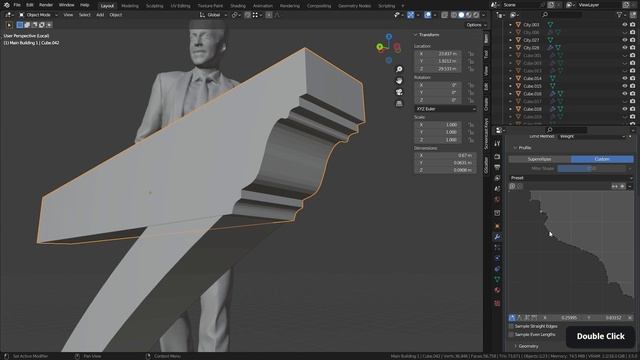Viewport: 640px width, 360px height.
Task: Open the Tool properties tab icon
Action: point(497,144)
